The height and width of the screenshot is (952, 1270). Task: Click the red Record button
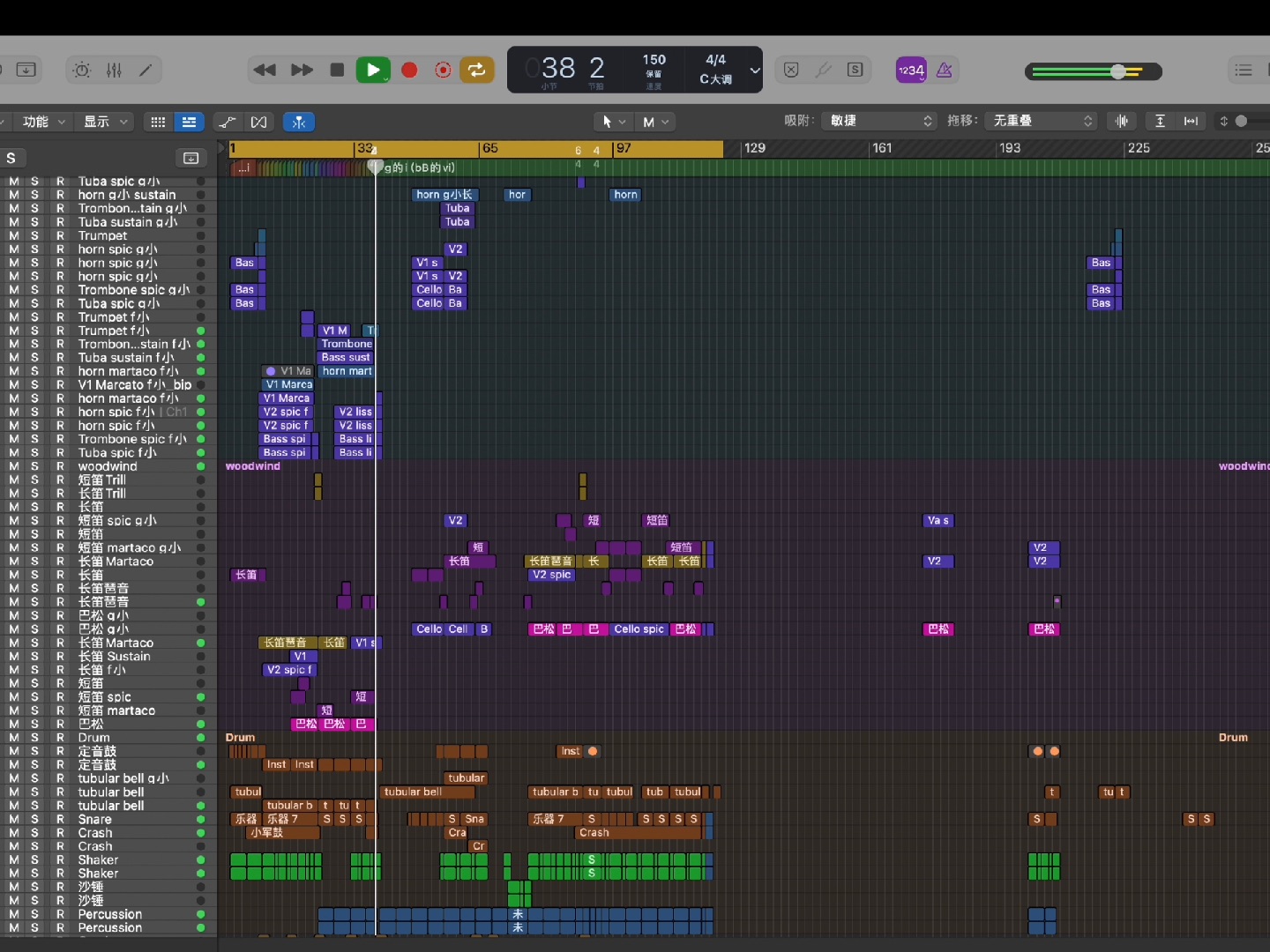tap(409, 70)
